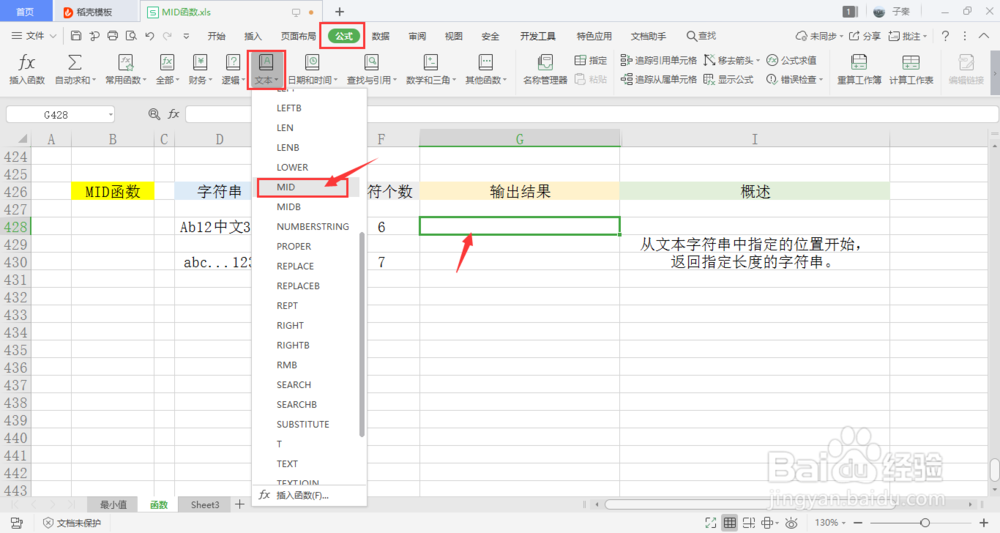
Task: Click Trace Precedents (追踪引用单元格)
Action: click(x=658, y=60)
